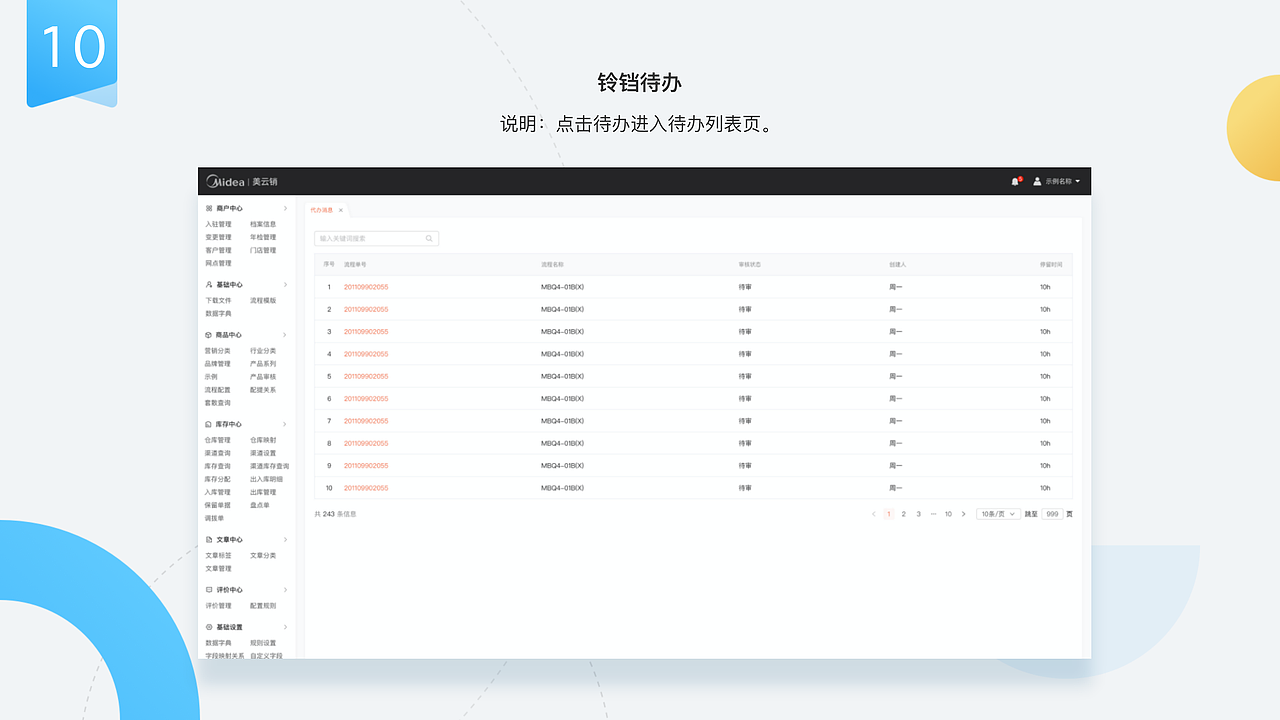The width and height of the screenshot is (1280, 720).
Task: 打开每页条数「10条/页」下拉框
Action: tap(997, 513)
